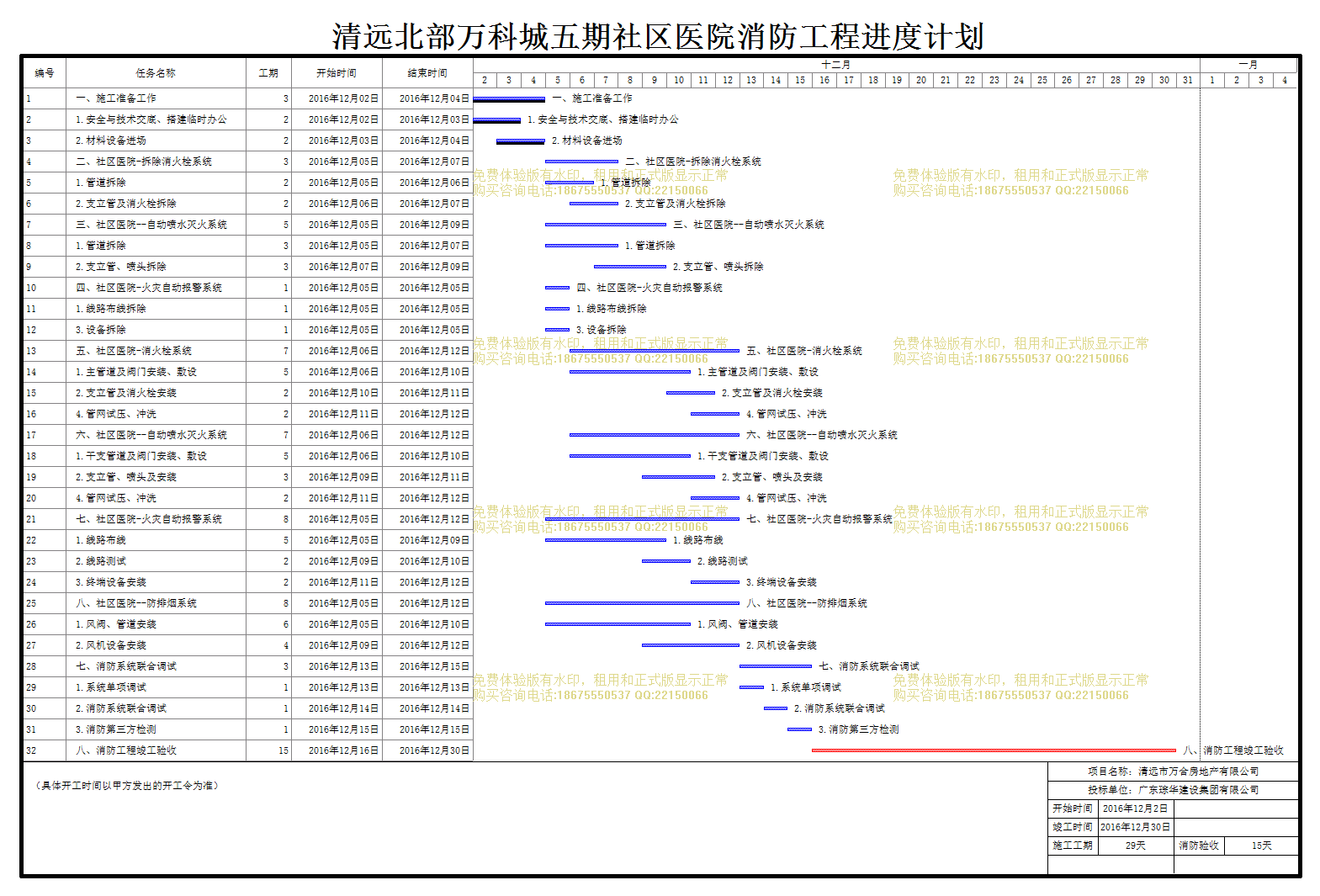Viewport: 1320px width, 896px height.
Task: Select row 6 task name 2.支立管及消火栓拆除
Action: coord(126,204)
